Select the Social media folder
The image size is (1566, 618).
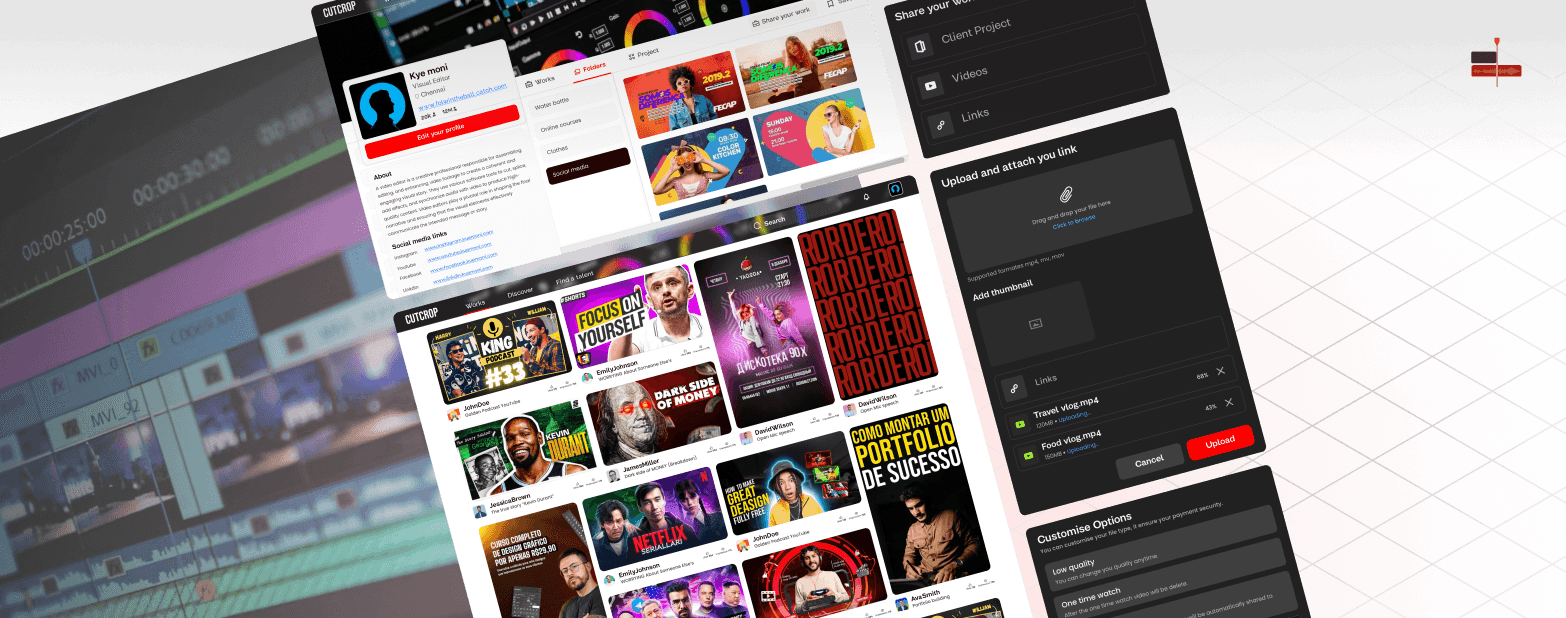coord(588,167)
